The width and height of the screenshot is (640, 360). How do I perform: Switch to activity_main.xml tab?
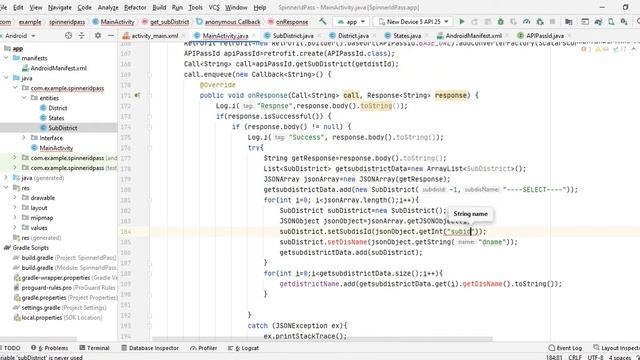pyautogui.click(x=154, y=36)
